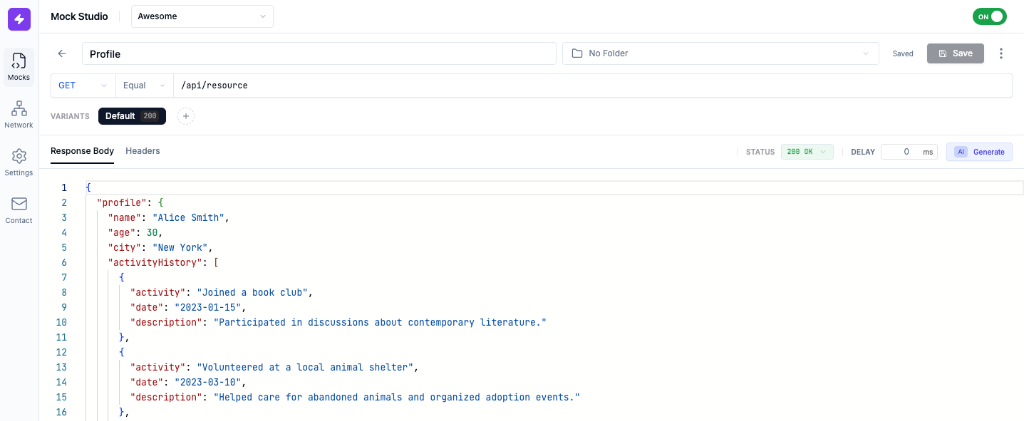Open the three-dot more options menu
1024x421 pixels.
[1001, 53]
